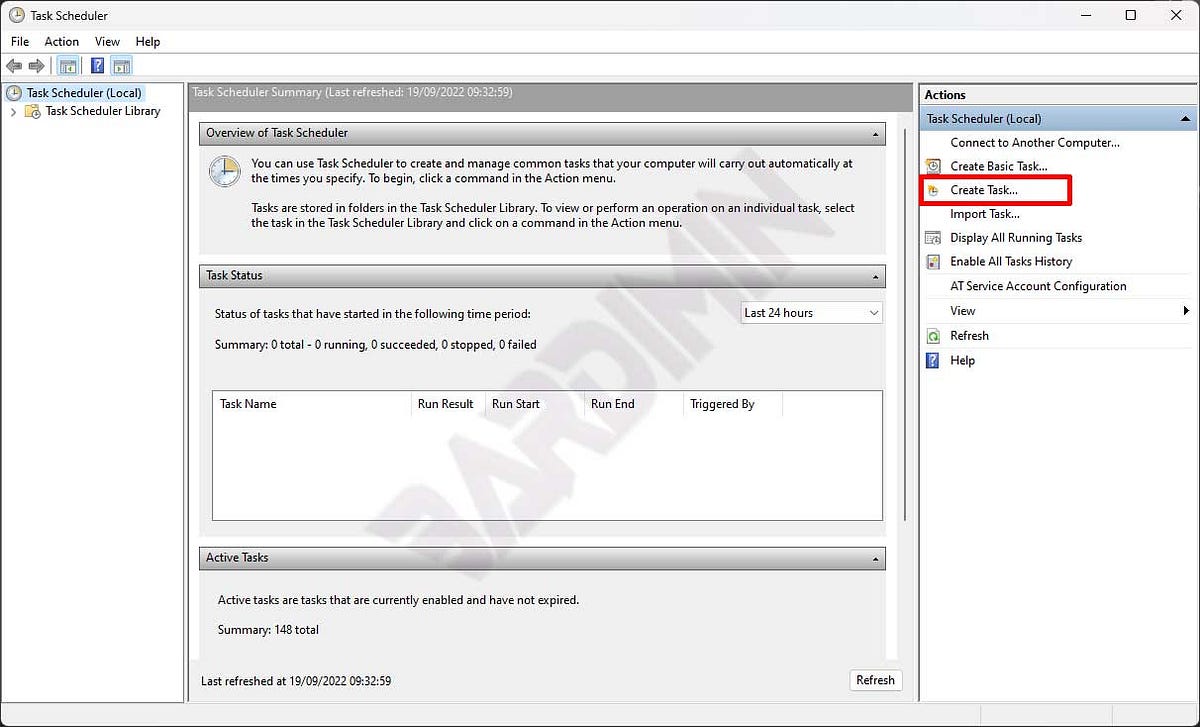The width and height of the screenshot is (1200, 727).
Task: Open the Show/Hide Action Pane toolbar icon
Action: coord(121,65)
